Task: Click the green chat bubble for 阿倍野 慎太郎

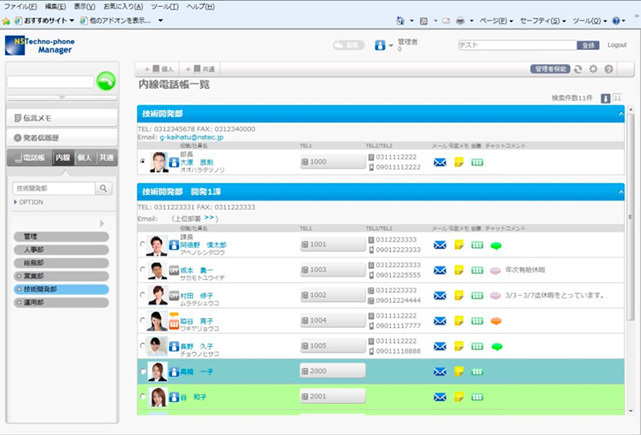Action: pyautogui.click(x=496, y=245)
